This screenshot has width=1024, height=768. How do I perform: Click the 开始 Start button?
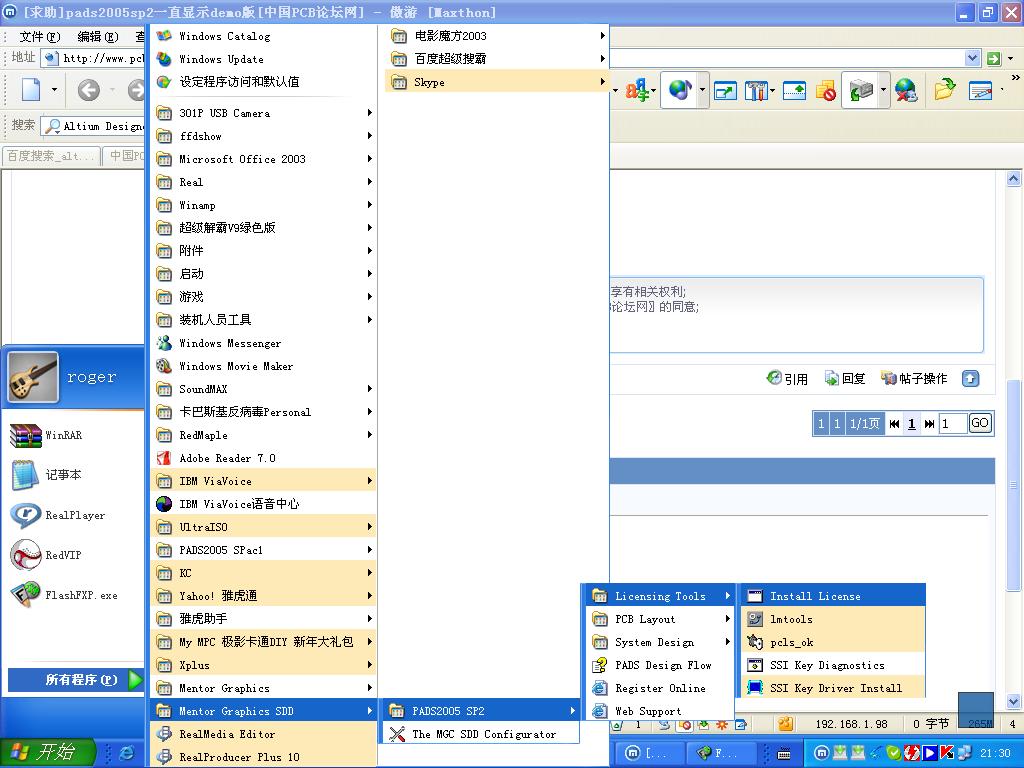pos(48,752)
